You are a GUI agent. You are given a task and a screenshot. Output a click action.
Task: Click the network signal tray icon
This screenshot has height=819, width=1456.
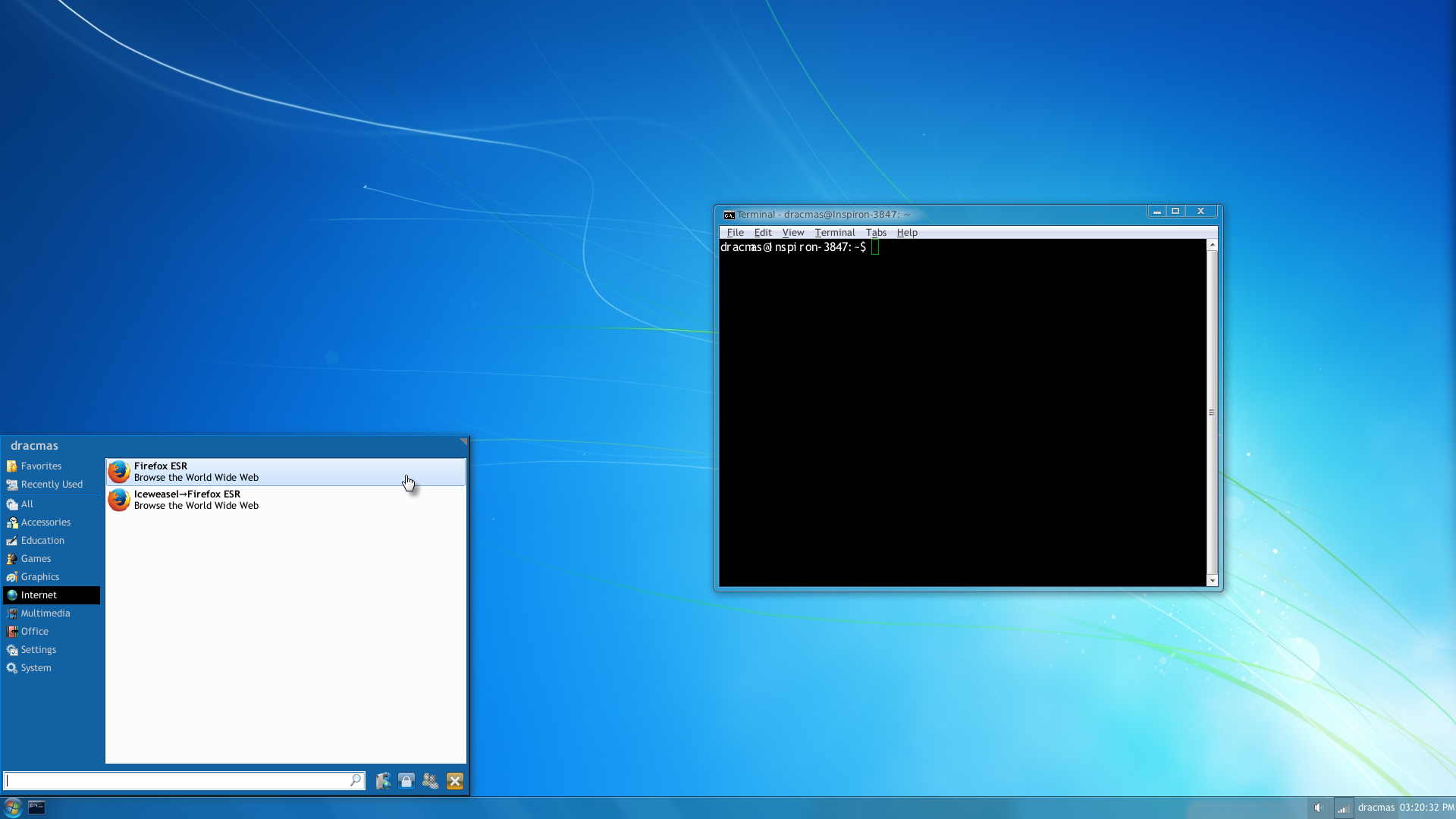[1343, 808]
